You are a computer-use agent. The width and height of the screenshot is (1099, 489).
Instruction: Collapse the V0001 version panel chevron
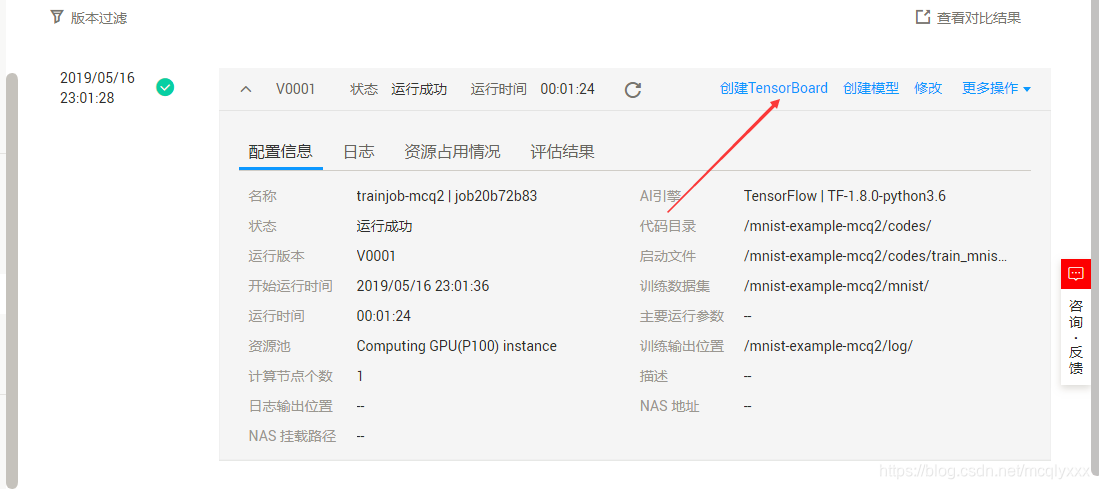(x=246, y=90)
